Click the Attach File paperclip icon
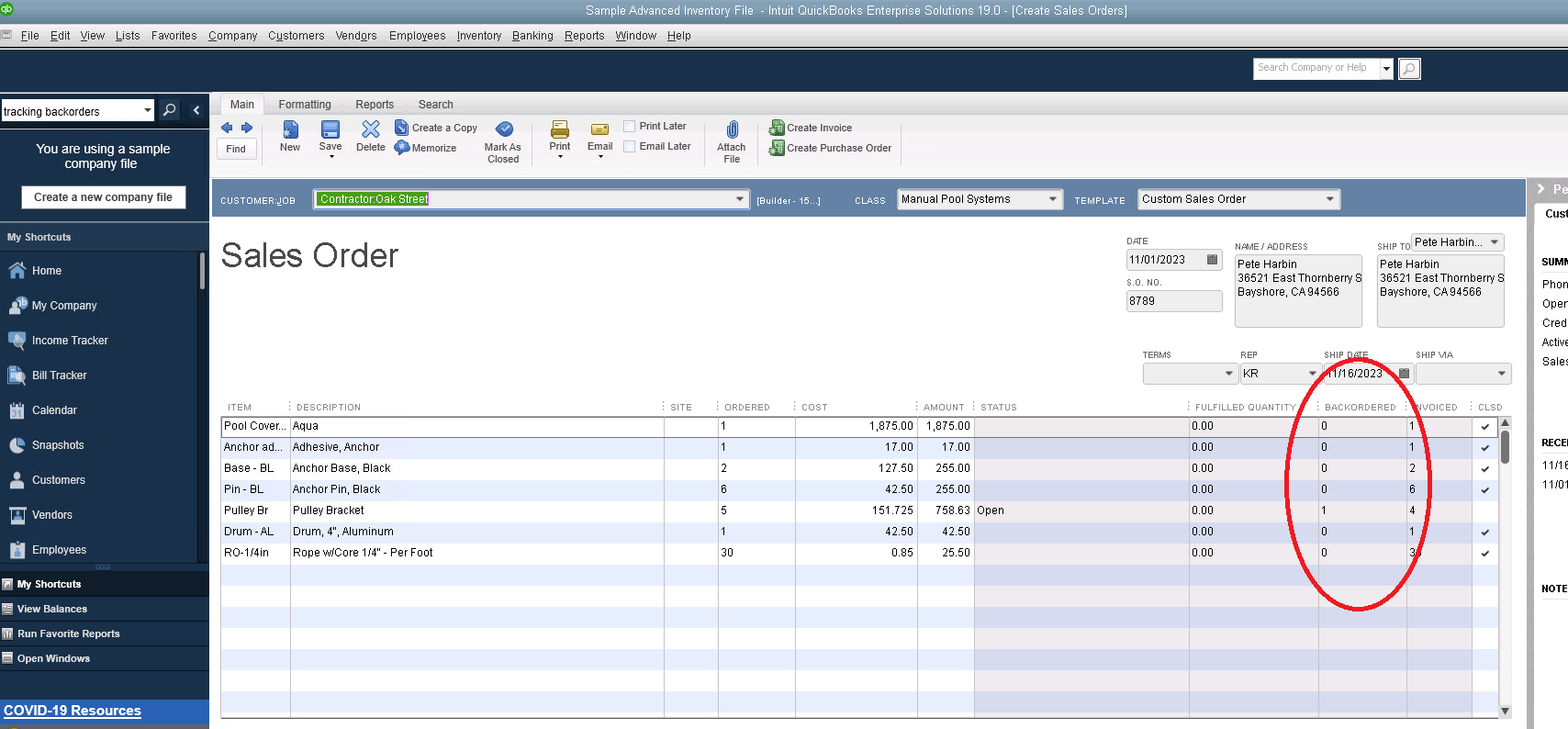The height and width of the screenshot is (729, 1568). (x=732, y=130)
